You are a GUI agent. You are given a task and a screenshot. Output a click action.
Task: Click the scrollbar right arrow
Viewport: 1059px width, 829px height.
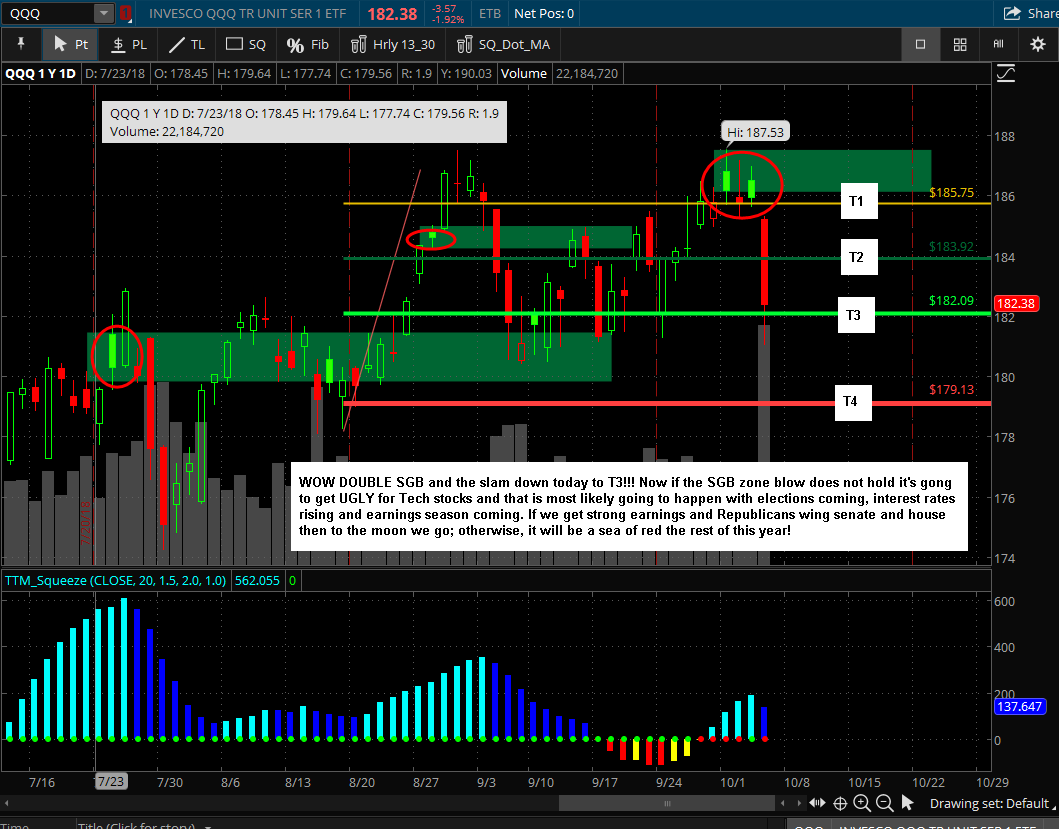click(x=799, y=803)
